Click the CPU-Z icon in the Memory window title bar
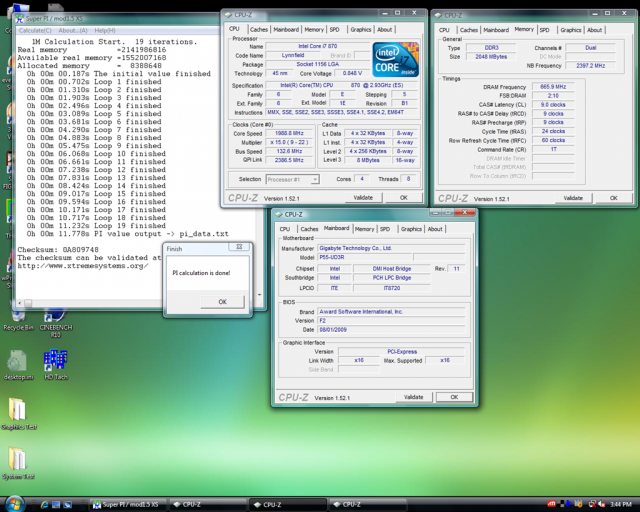This screenshot has height=512, width=640. (x=438, y=15)
